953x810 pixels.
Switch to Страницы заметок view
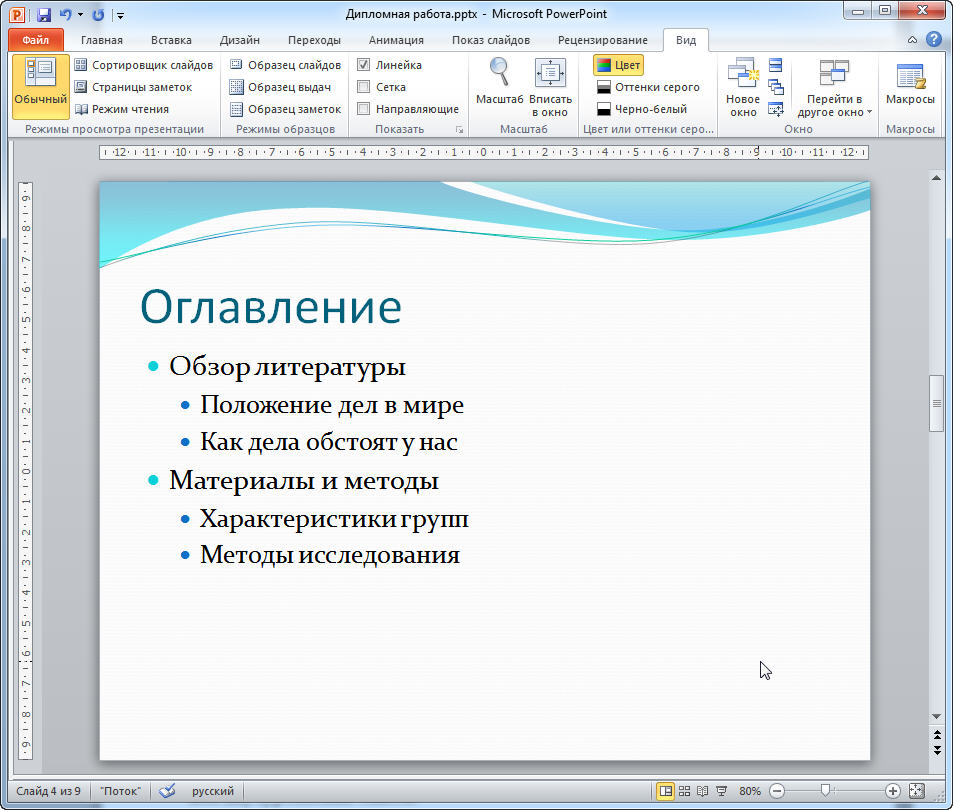coord(133,87)
